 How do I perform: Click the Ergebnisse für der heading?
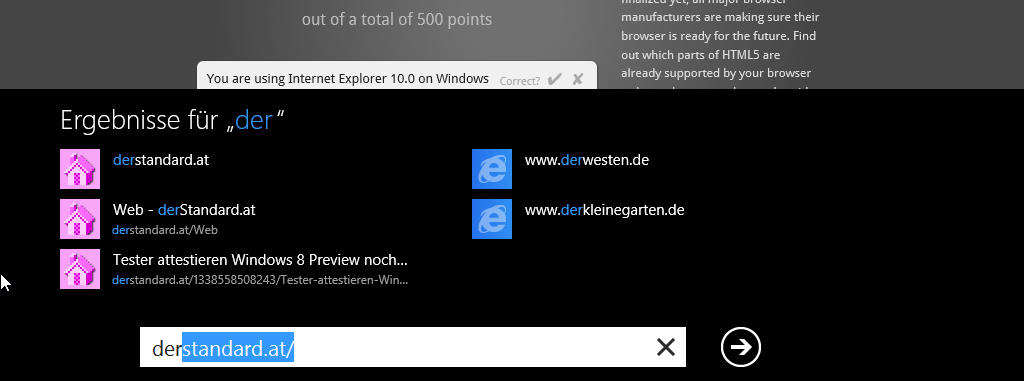coord(173,120)
